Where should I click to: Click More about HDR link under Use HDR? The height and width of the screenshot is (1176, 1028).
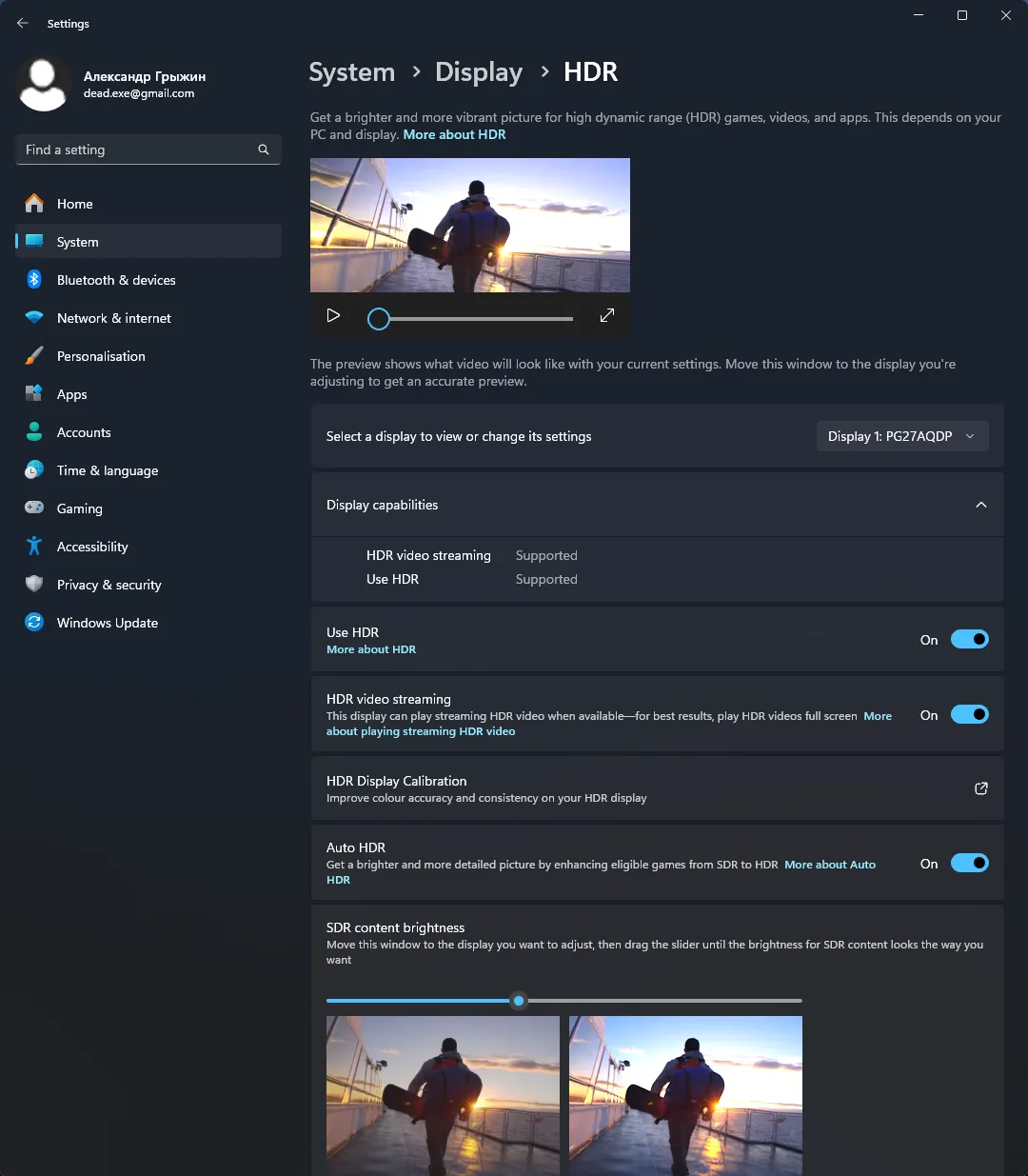pyautogui.click(x=371, y=649)
